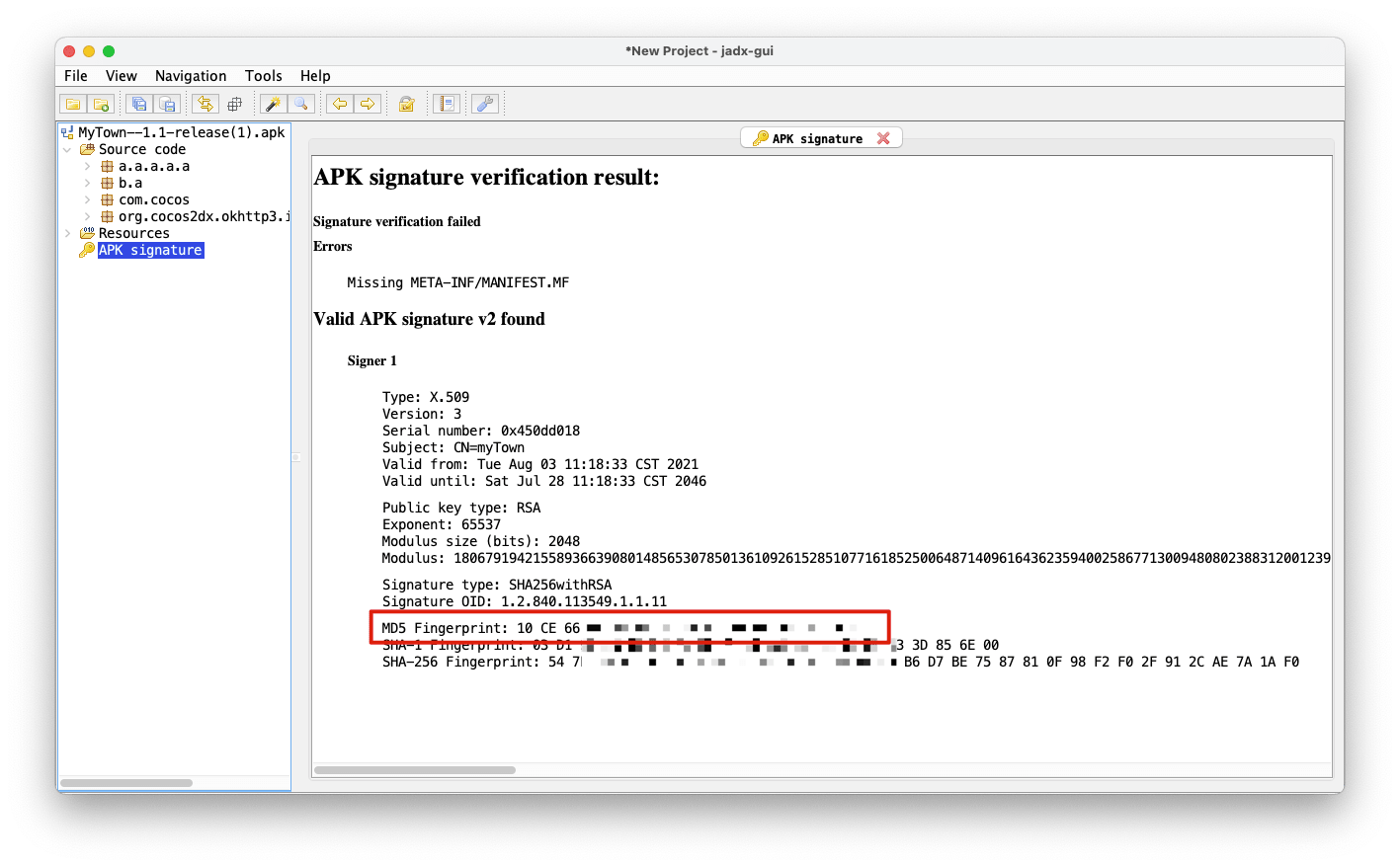The height and width of the screenshot is (867, 1400).
Task: Select the Source code tree item
Action: coord(142,149)
